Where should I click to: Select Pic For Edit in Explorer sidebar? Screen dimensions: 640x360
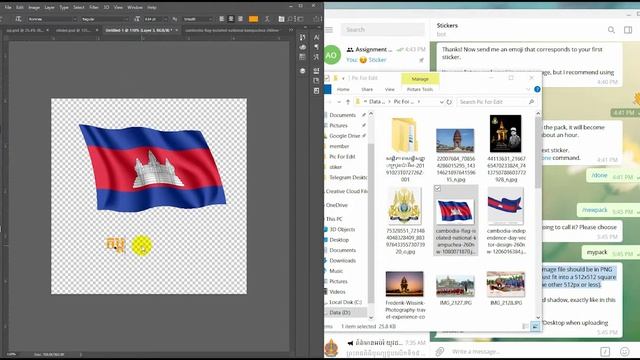(342, 156)
